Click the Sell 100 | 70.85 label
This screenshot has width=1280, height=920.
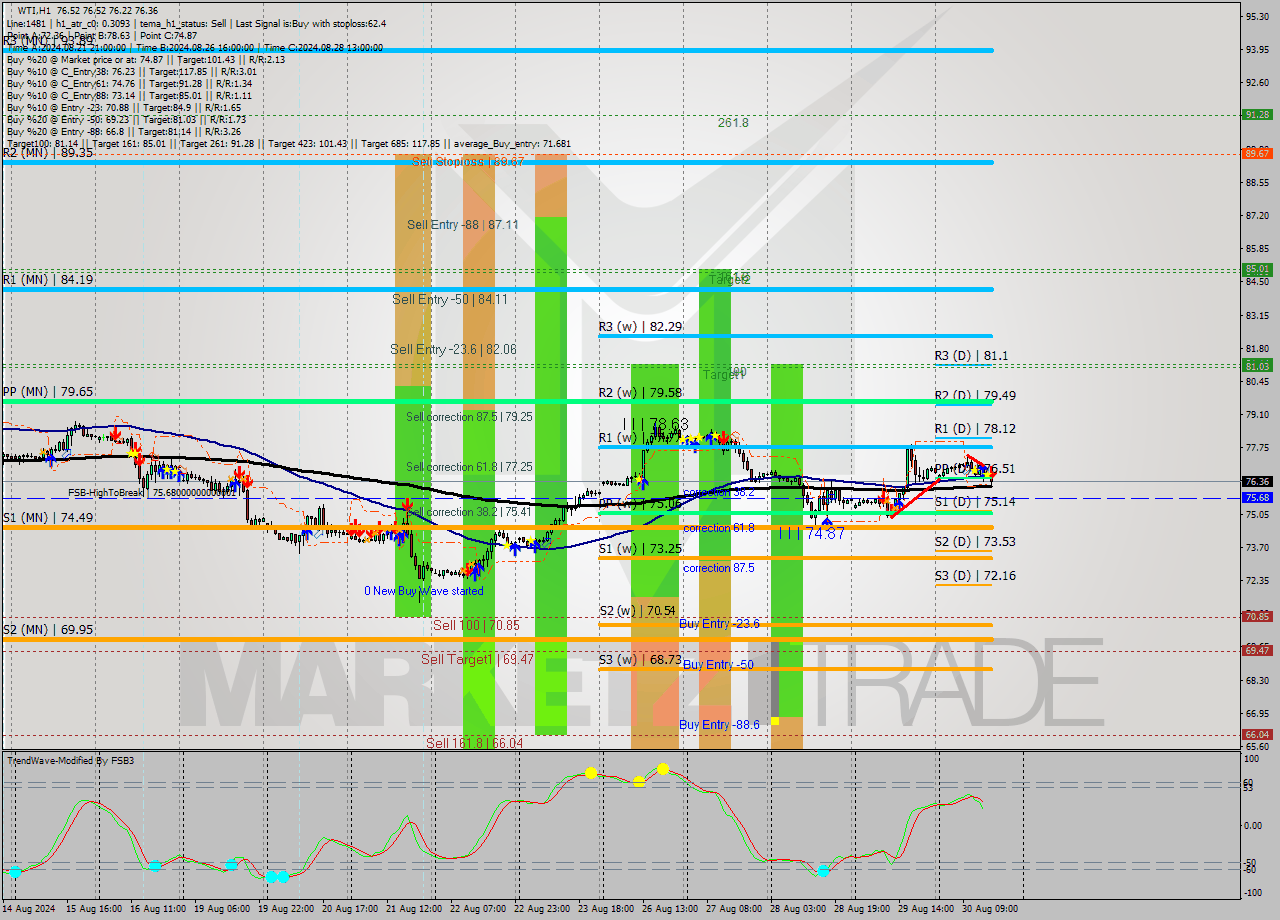[476, 625]
